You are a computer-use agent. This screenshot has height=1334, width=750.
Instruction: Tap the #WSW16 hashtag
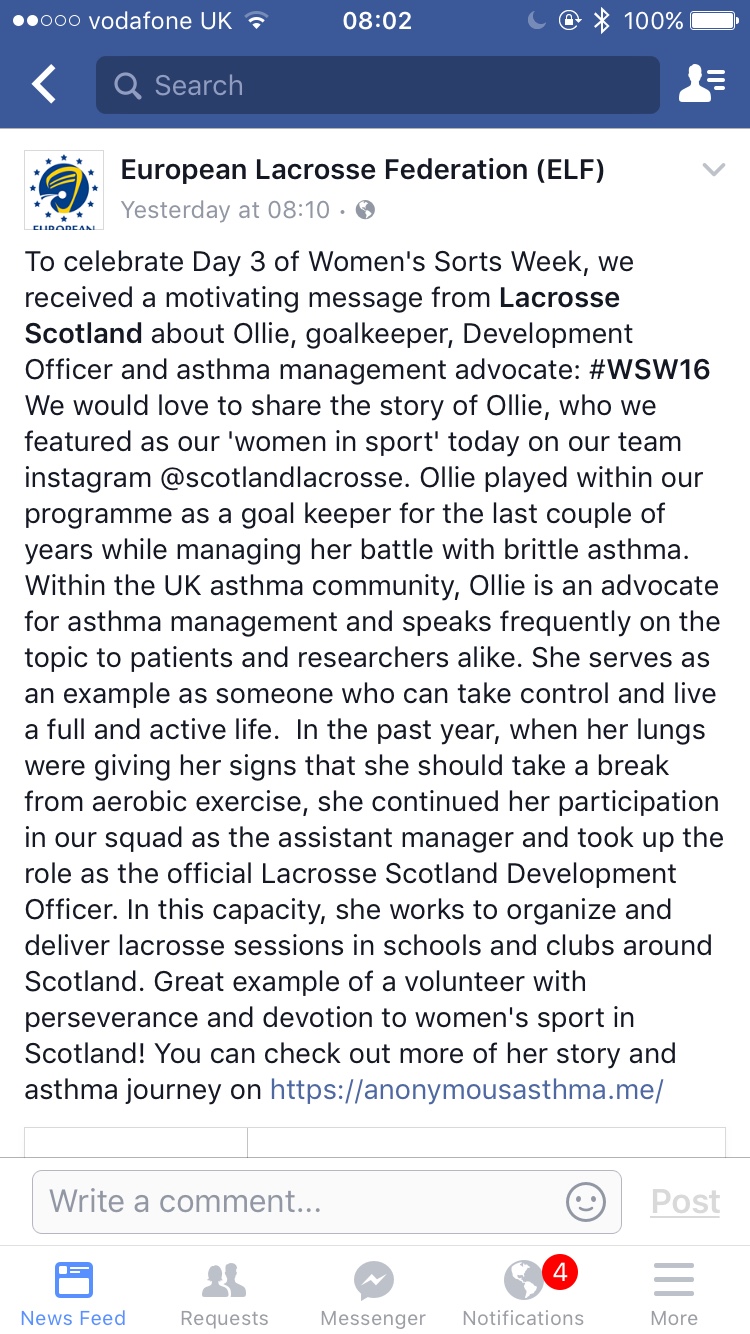tap(649, 369)
